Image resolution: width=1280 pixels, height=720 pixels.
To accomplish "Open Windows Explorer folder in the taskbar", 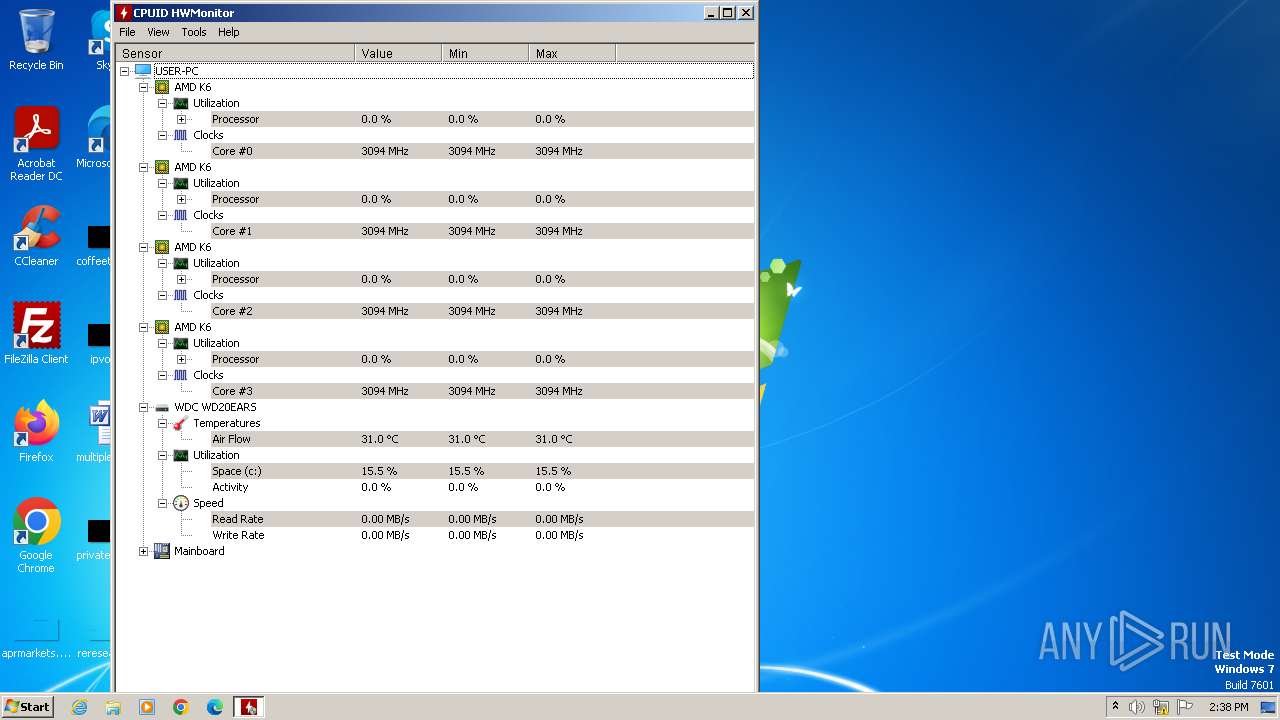I will click(x=113, y=707).
